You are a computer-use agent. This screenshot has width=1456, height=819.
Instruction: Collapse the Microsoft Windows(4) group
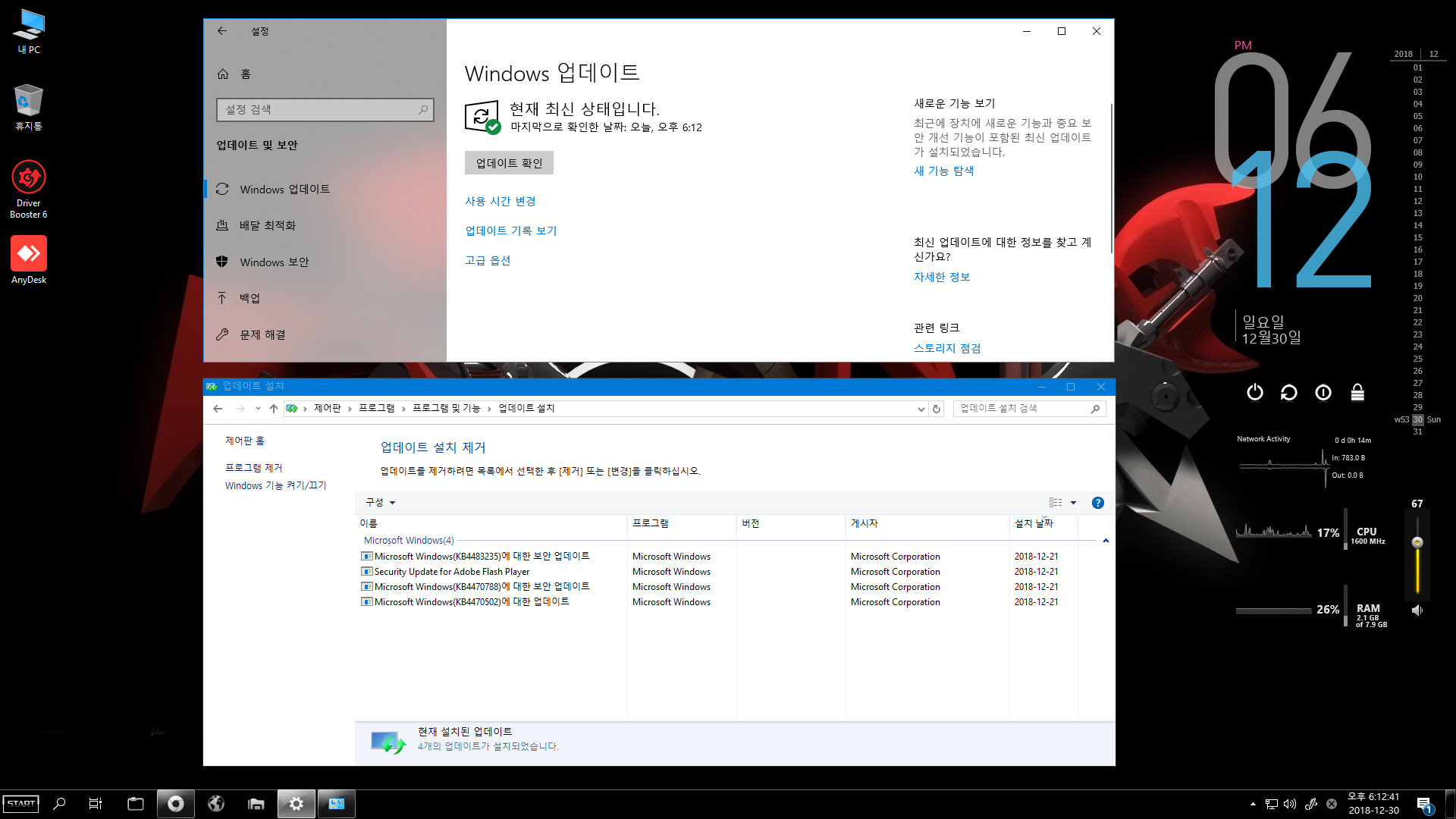[x=1106, y=541]
